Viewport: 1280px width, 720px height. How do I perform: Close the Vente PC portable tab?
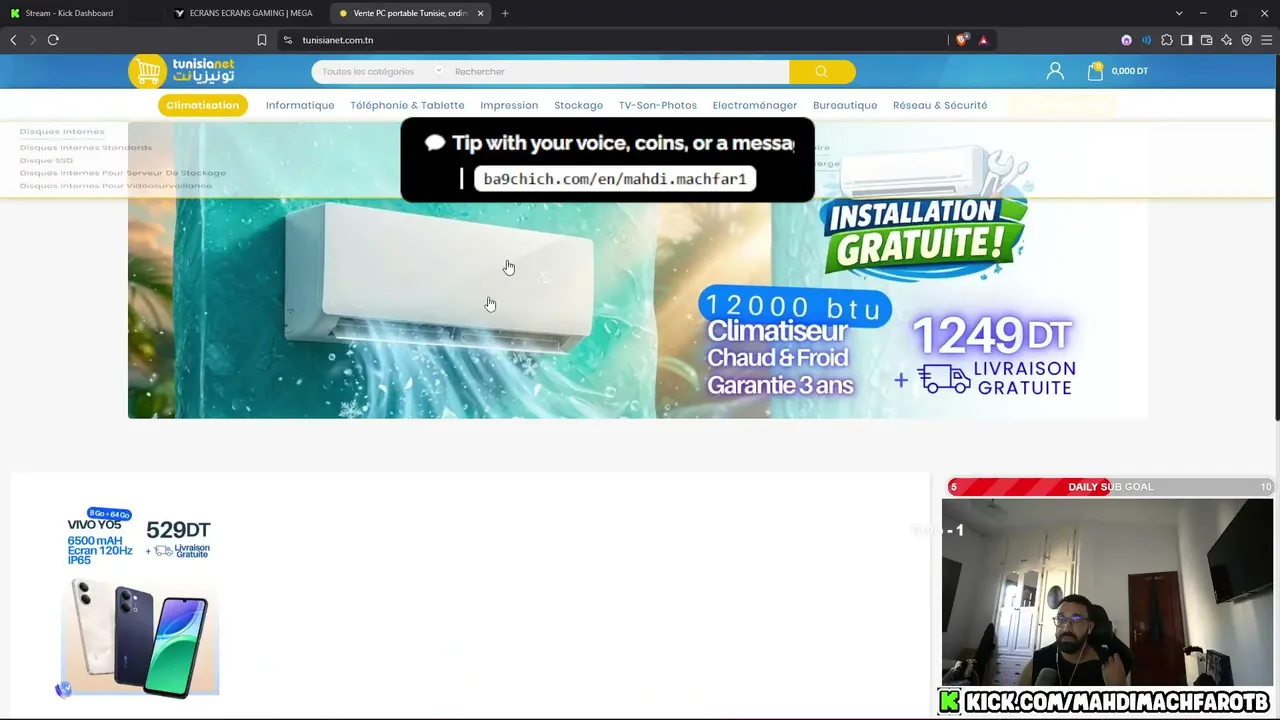tap(480, 13)
